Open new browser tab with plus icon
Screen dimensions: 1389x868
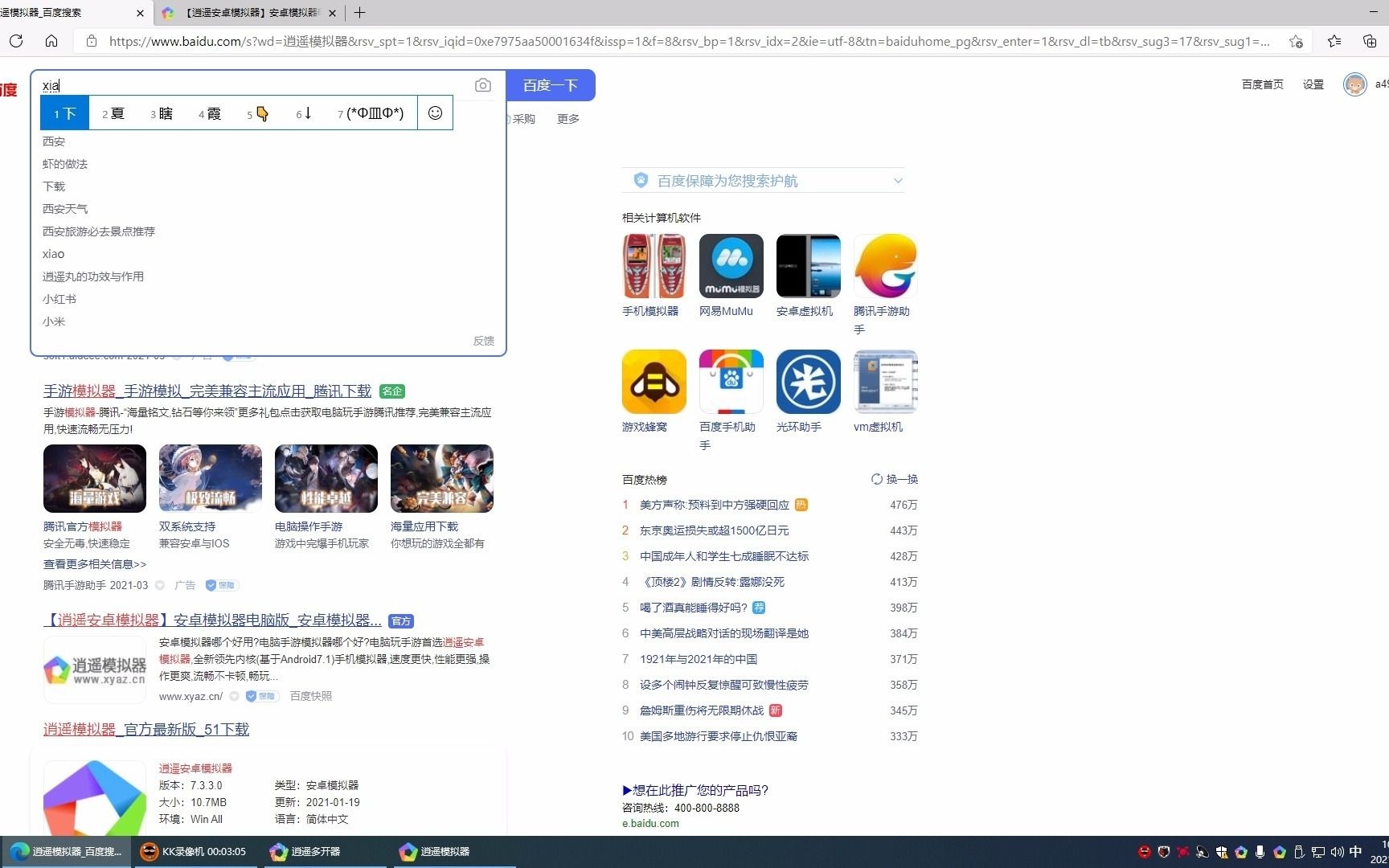pos(359,13)
